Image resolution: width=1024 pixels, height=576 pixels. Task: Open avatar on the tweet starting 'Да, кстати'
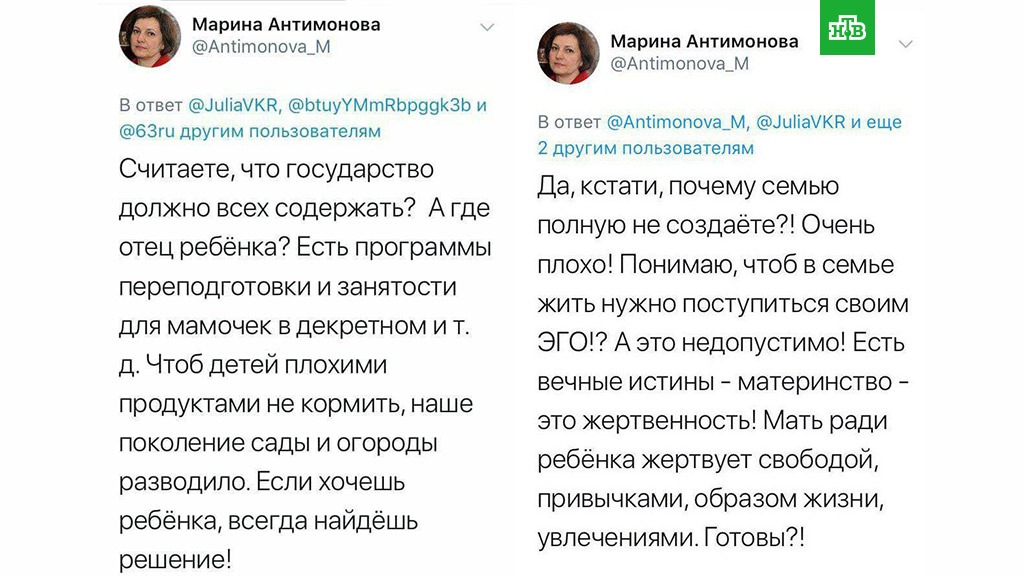point(568,52)
